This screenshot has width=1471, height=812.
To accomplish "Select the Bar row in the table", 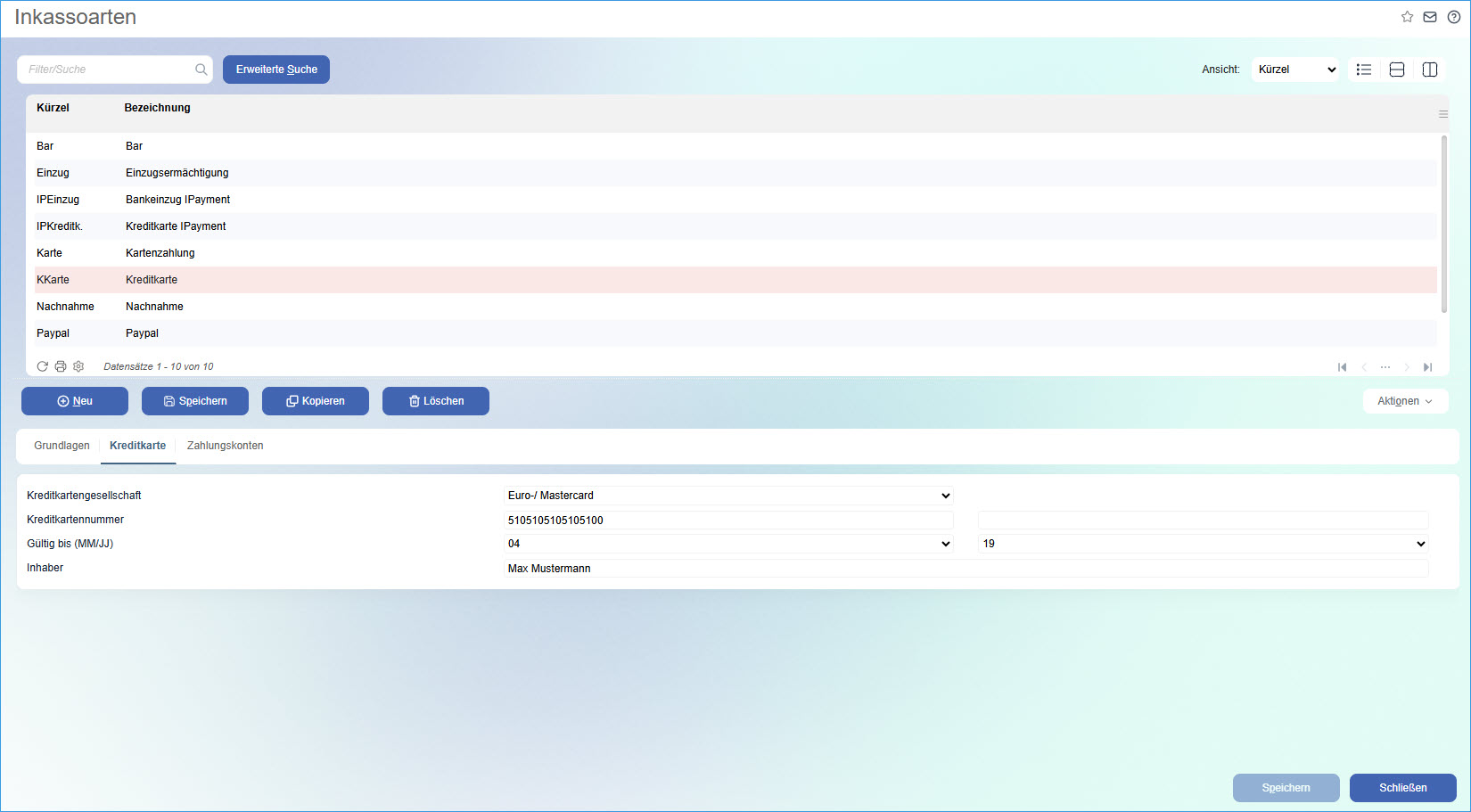I will [x=735, y=146].
